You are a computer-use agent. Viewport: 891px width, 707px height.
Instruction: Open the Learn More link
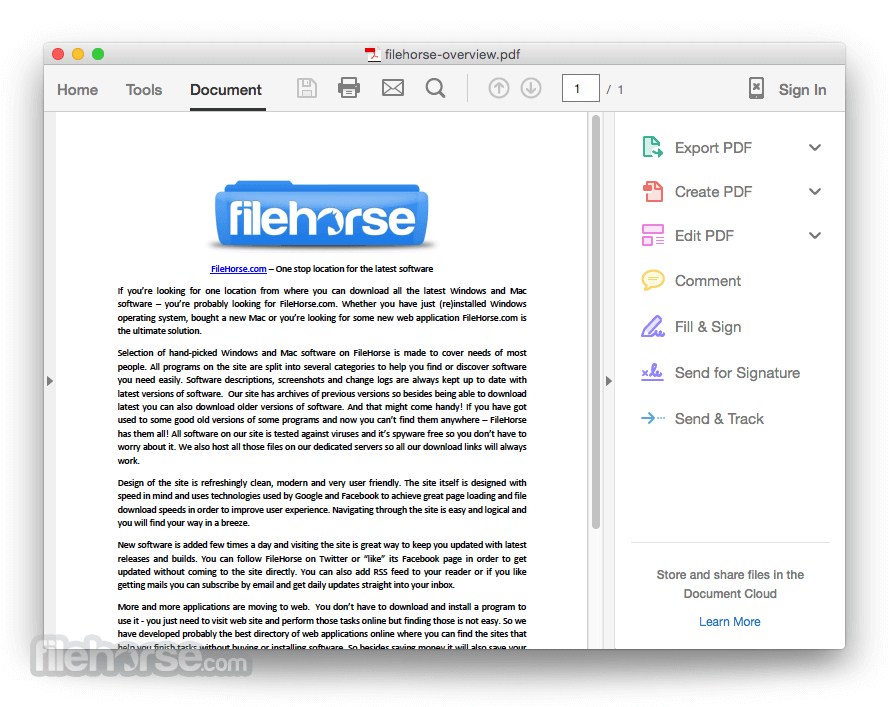[x=730, y=622]
